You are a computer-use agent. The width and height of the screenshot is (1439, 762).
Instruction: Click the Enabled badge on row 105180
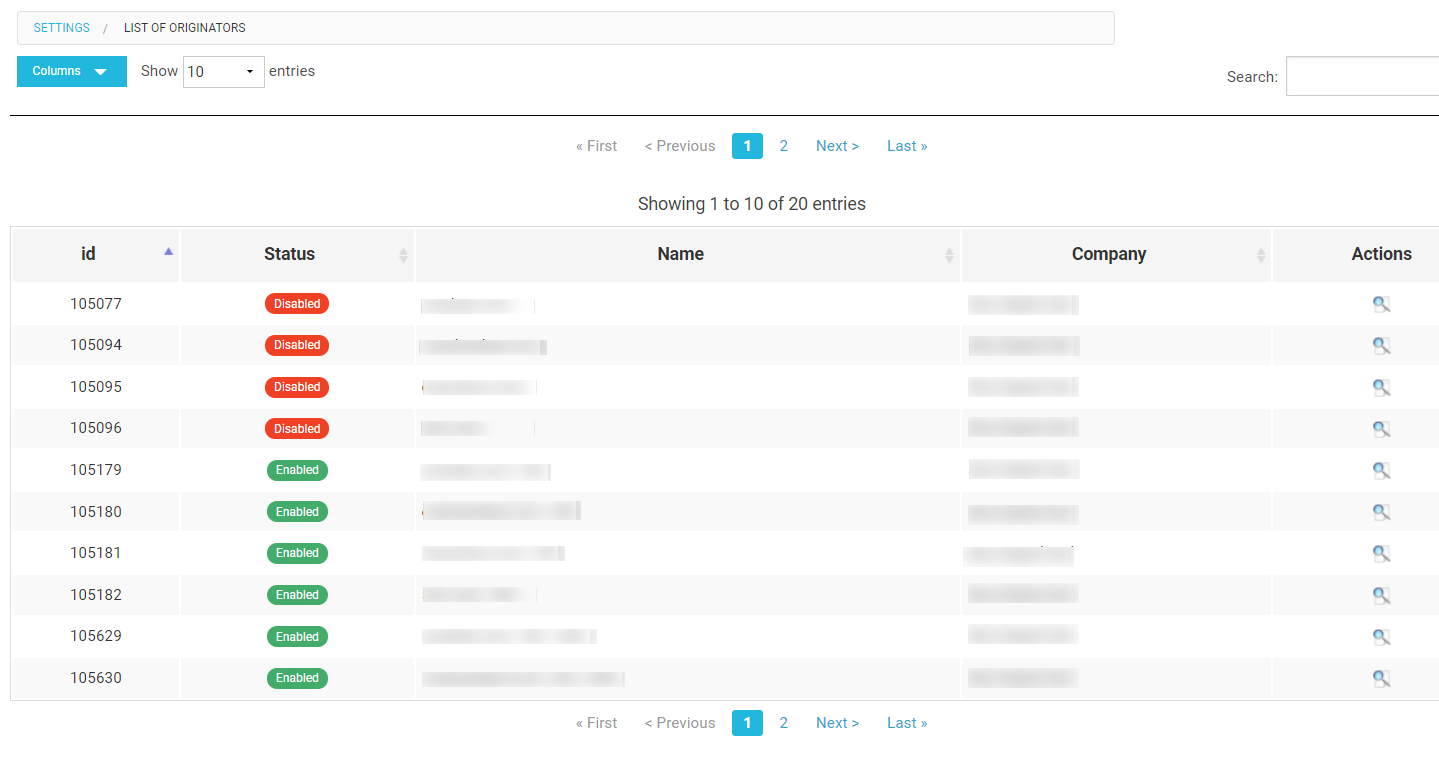click(297, 512)
